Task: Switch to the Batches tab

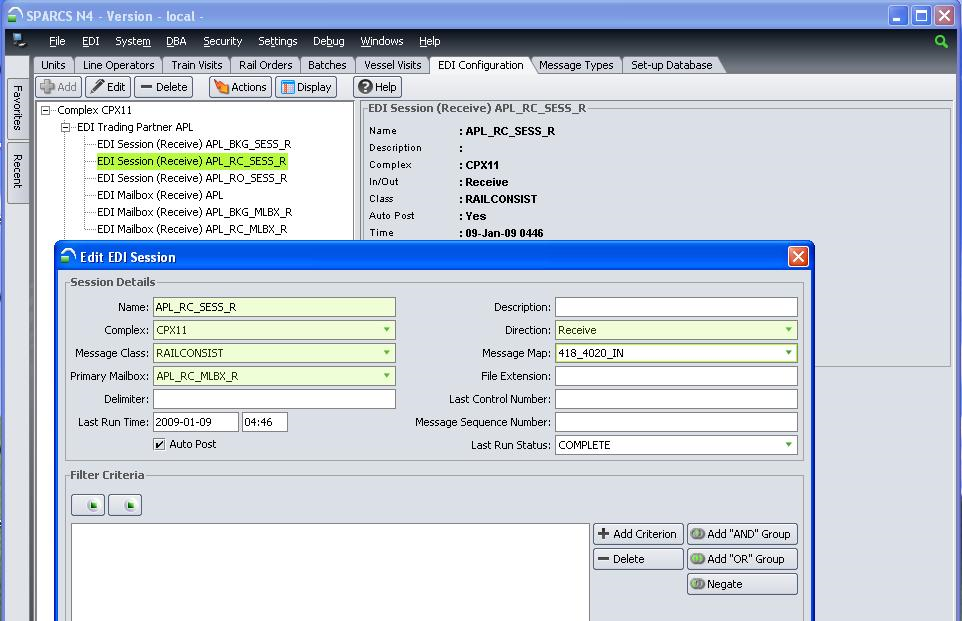Action: point(327,65)
